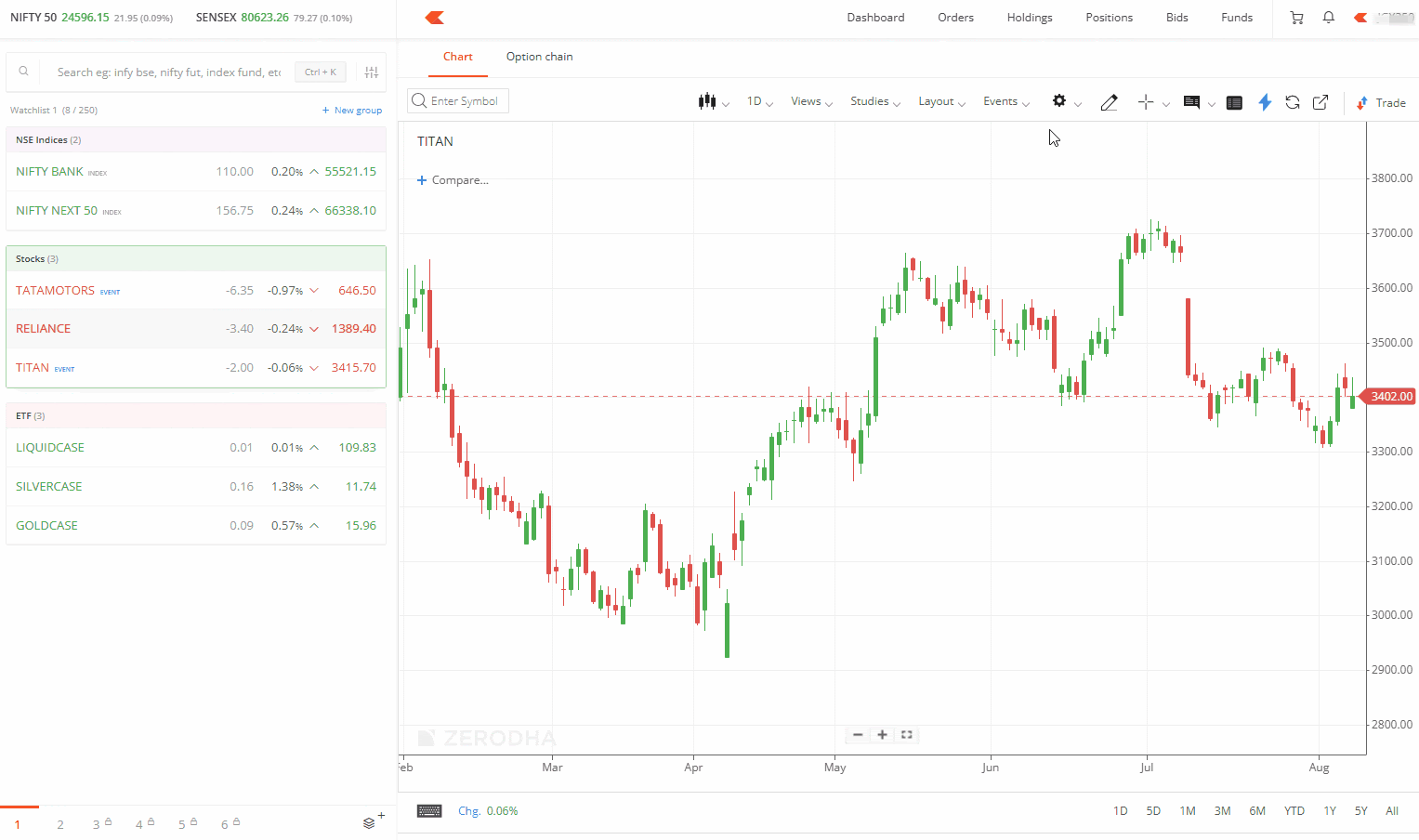Toggle the table view icon in toolbar
Image resolution: width=1419 pixels, height=840 pixels.
tap(1234, 102)
